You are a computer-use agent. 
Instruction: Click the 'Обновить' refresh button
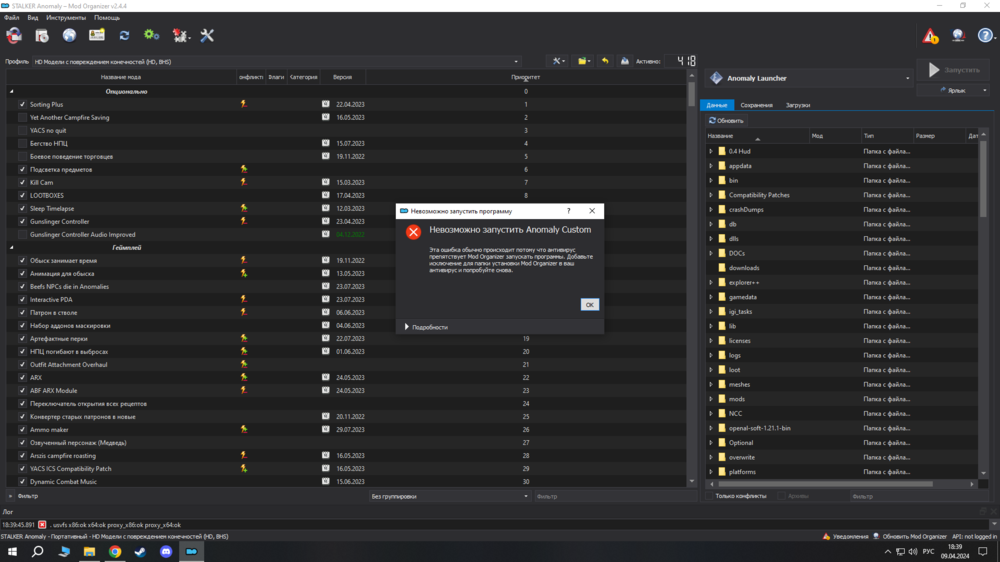click(726, 121)
